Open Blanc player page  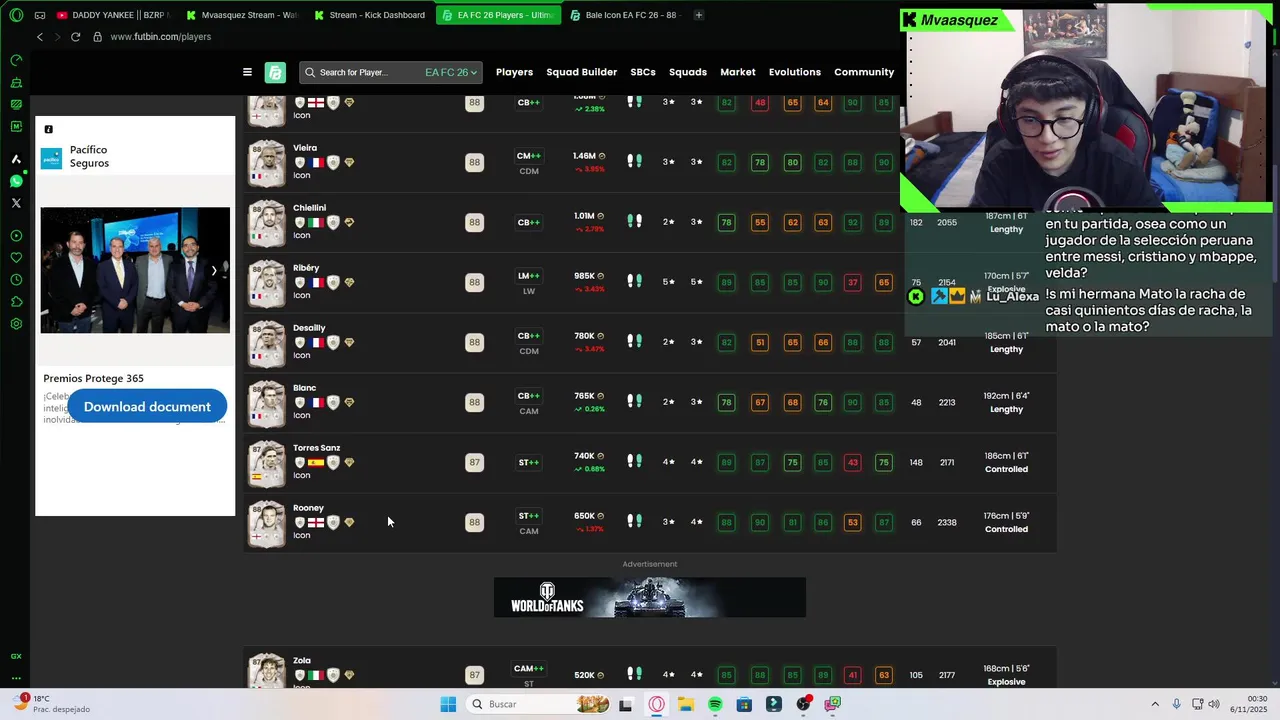click(304, 388)
